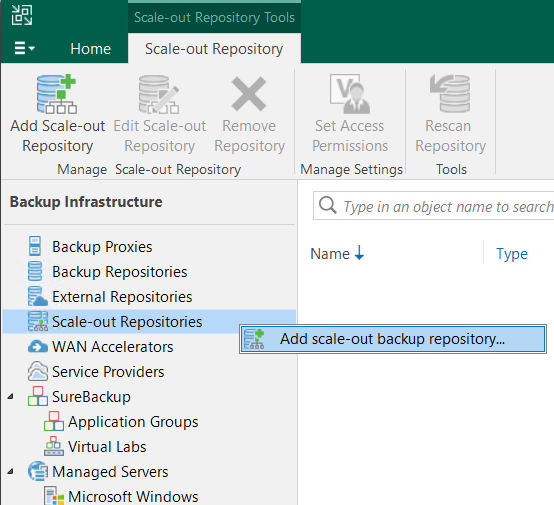Click the icon beside Add scale-out backup repository
This screenshot has width=554, height=505.
click(x=254, y=339)
